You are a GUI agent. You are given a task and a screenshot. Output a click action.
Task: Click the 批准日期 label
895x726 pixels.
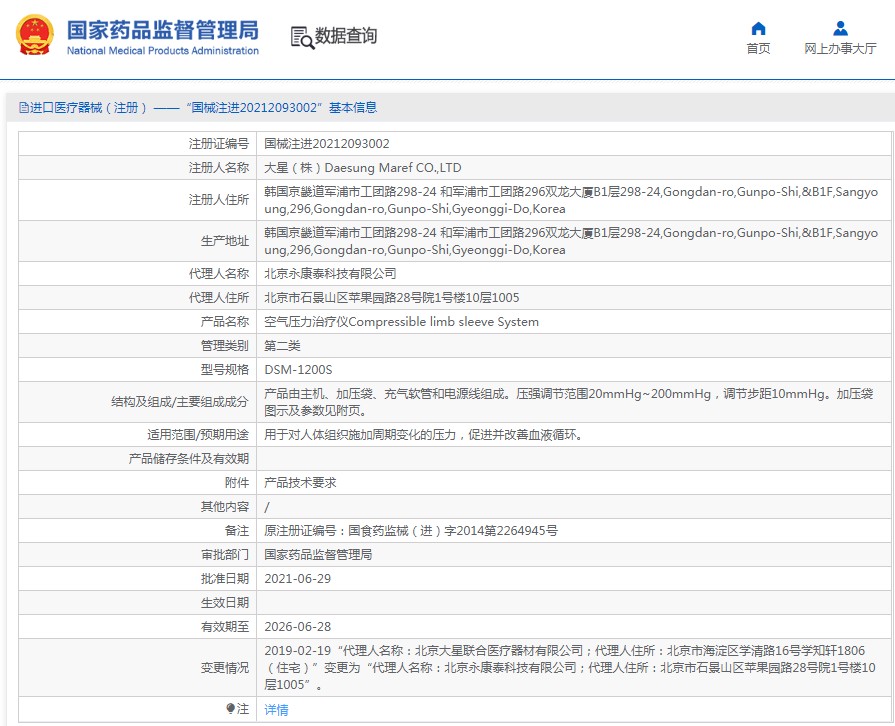click(x=225, y=579)
